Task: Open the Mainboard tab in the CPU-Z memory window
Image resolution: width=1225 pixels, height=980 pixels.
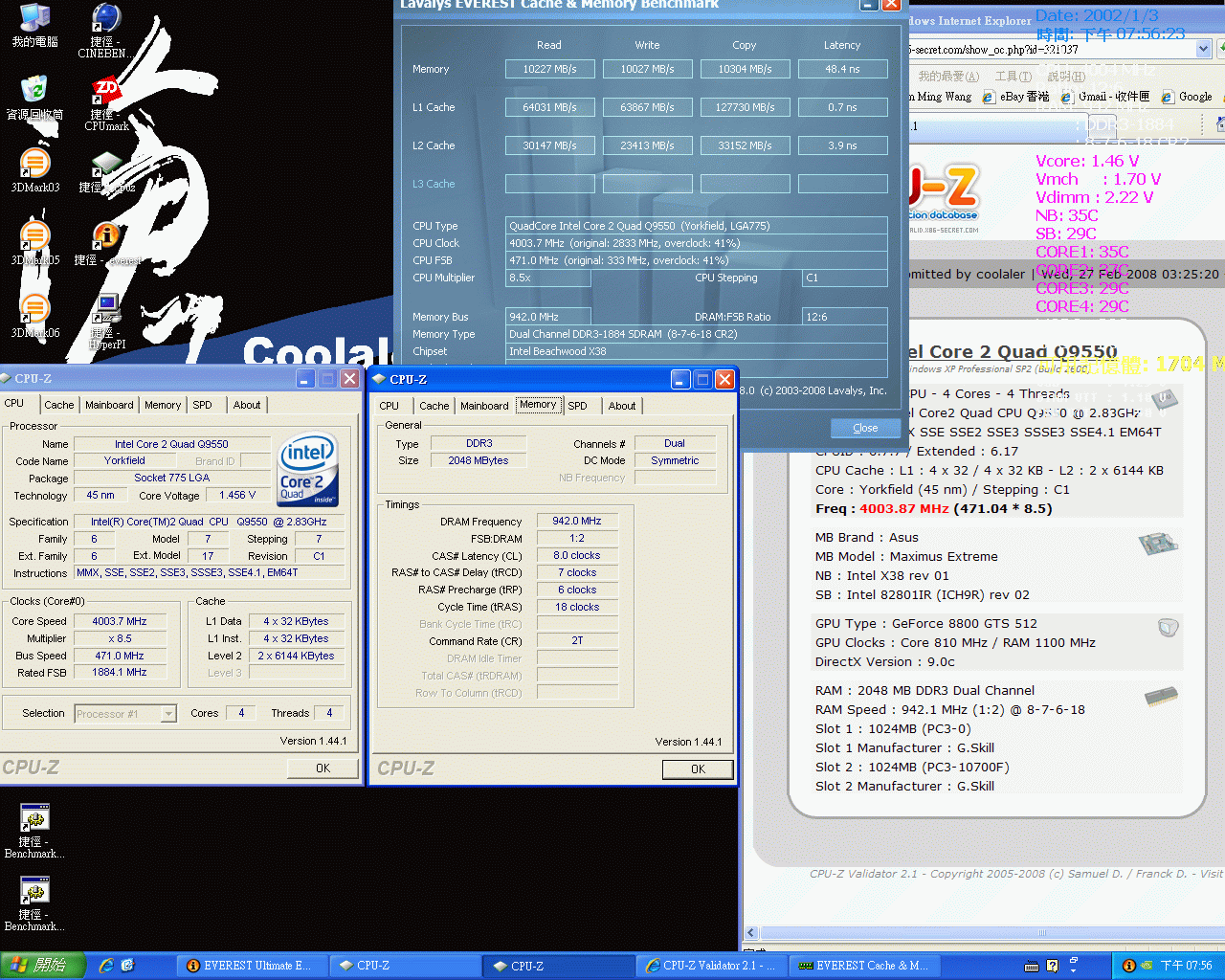Action: coord(484,406)
